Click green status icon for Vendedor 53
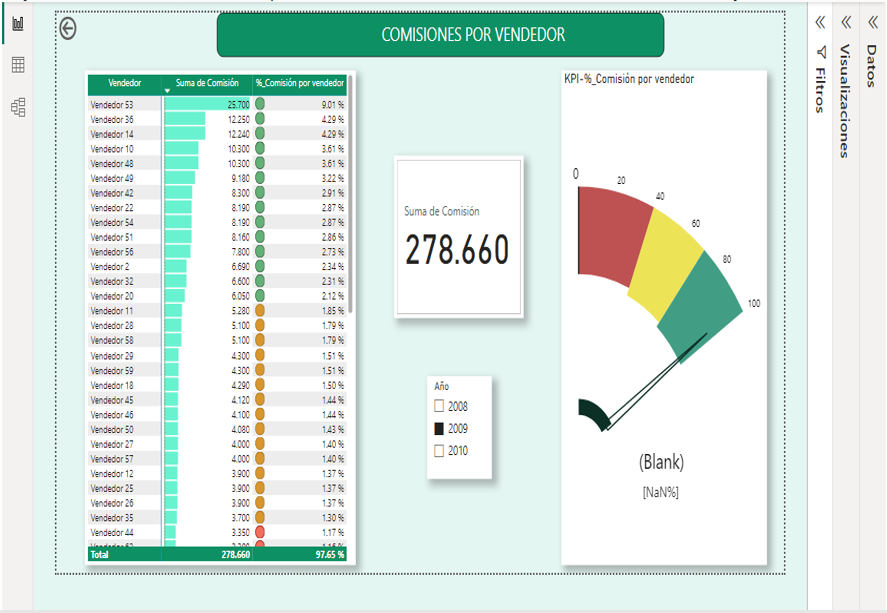Image resolution: width=887 pixels, height=613 pixels. 260,104
